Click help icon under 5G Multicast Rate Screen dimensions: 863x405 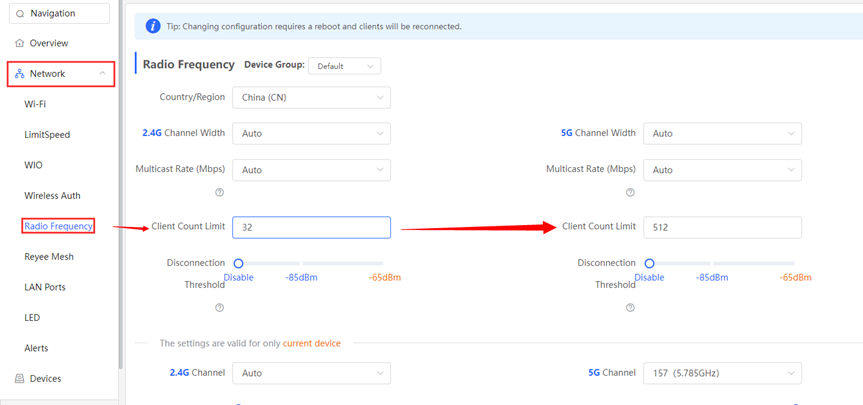tap(630, 192)
